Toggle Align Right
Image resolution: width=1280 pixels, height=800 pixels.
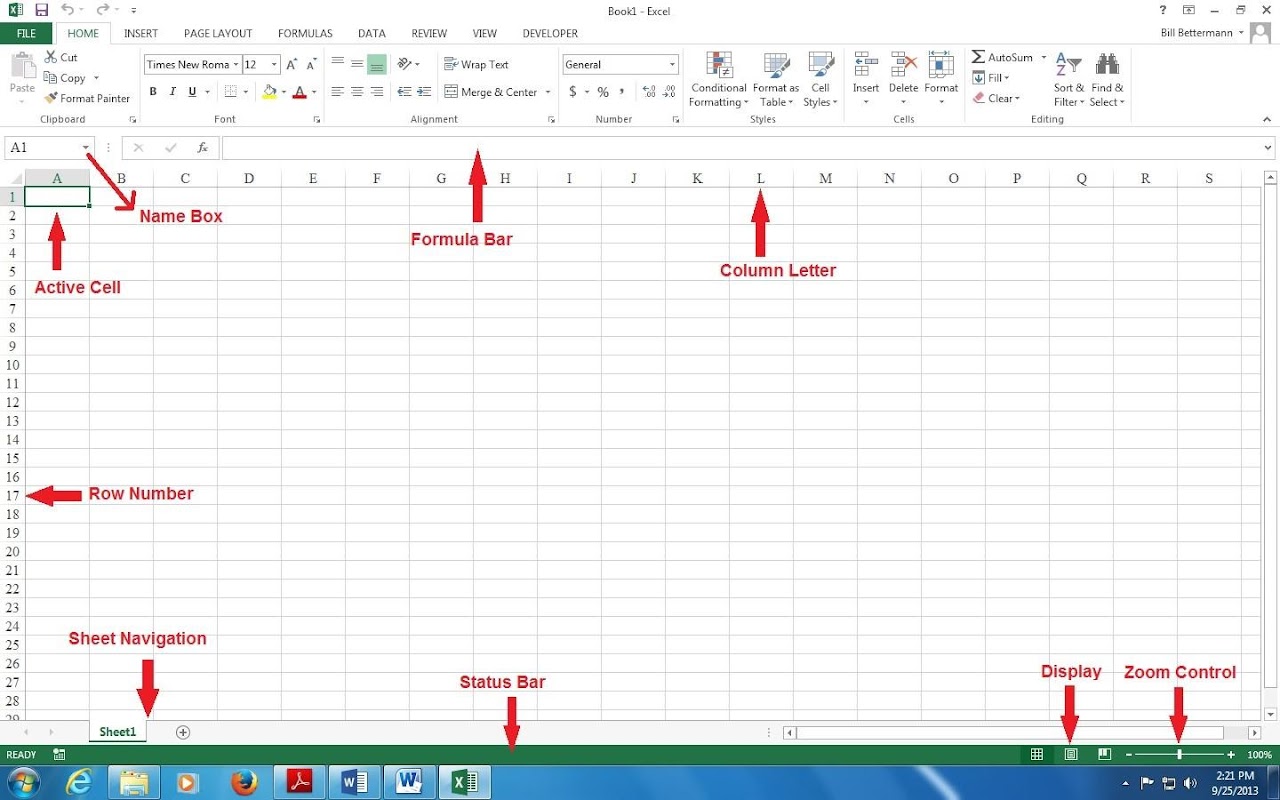(377, 92)
